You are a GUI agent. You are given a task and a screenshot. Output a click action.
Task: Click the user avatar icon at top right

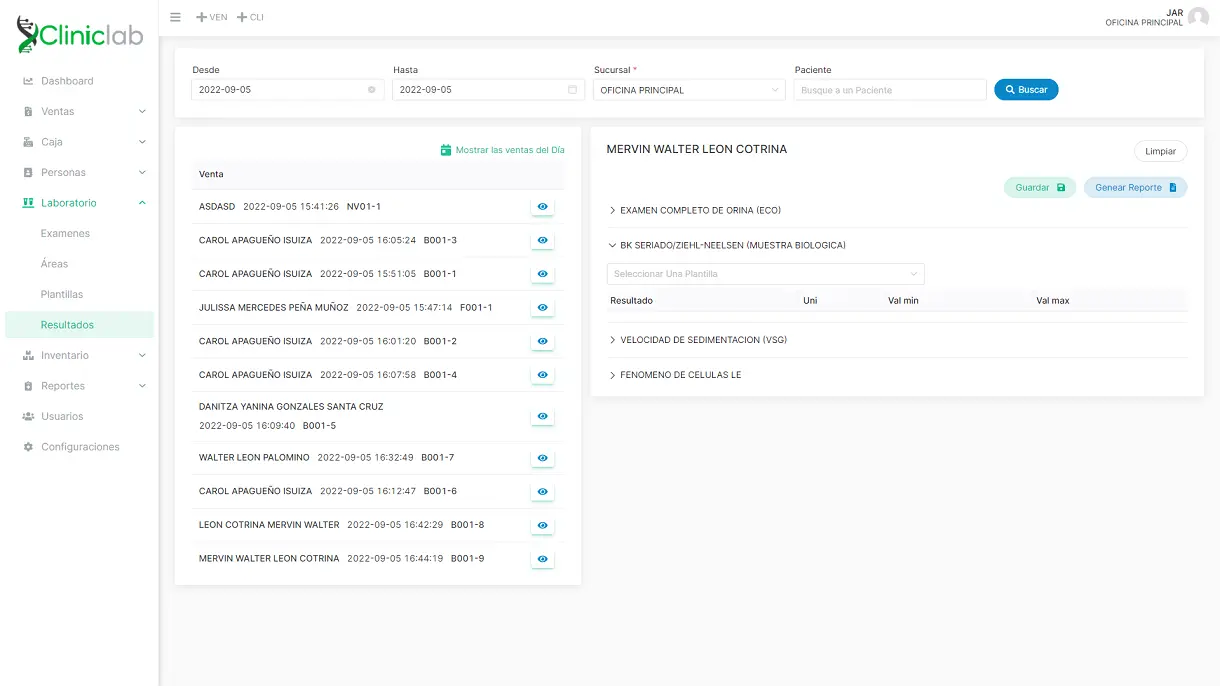point(1198,17)
